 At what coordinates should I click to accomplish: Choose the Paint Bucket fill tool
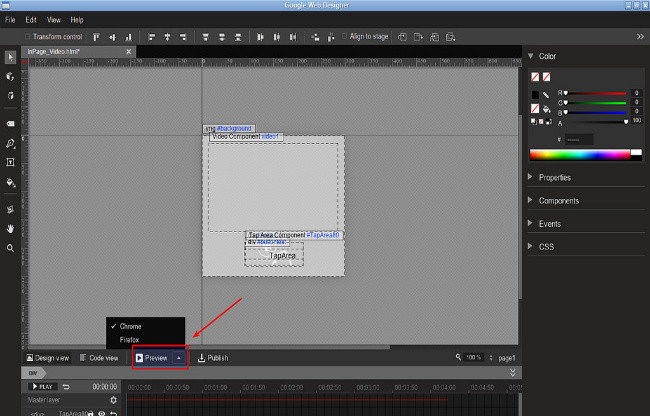click(10, 183)
